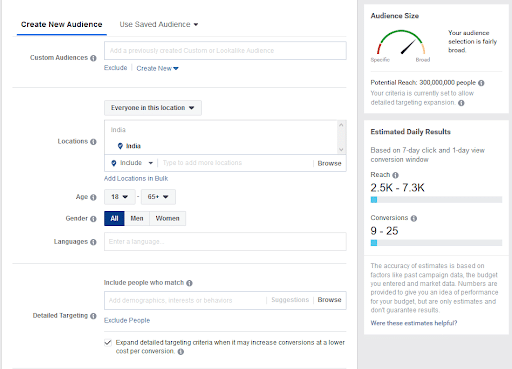Image resolution: width=512 pixels, height=369 pixels.
Task: Switch to Create New Audience tab
Action: point(62,24)
